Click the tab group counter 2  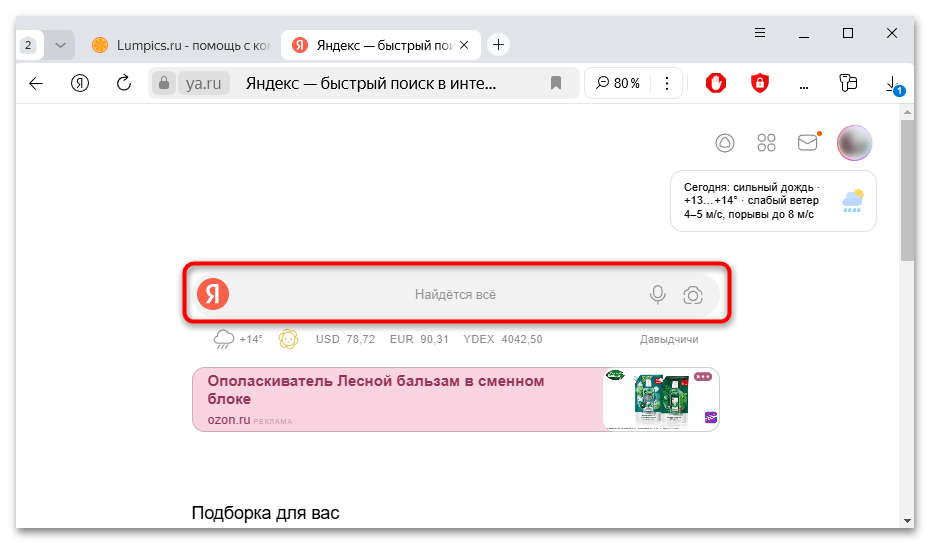[x=28, y=45]
